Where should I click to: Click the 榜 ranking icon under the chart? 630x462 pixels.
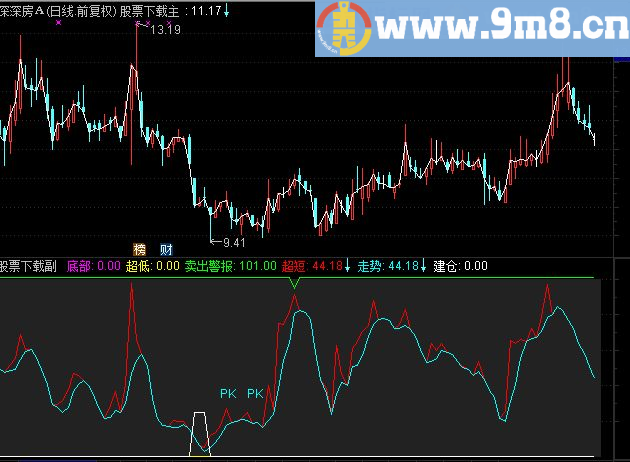[x=139, y=248]
